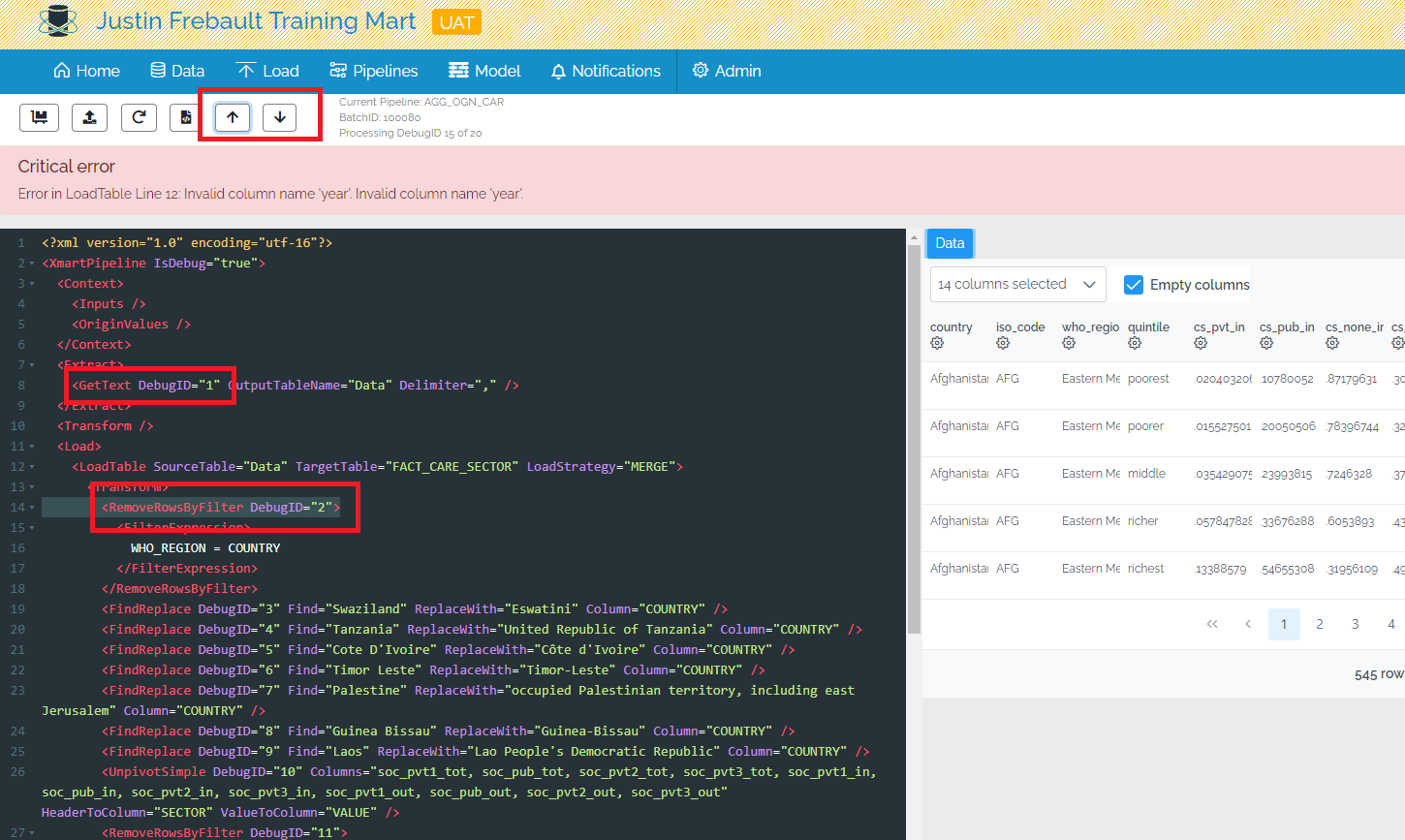Click GetText line 8 in editor

tap(296, 386)
